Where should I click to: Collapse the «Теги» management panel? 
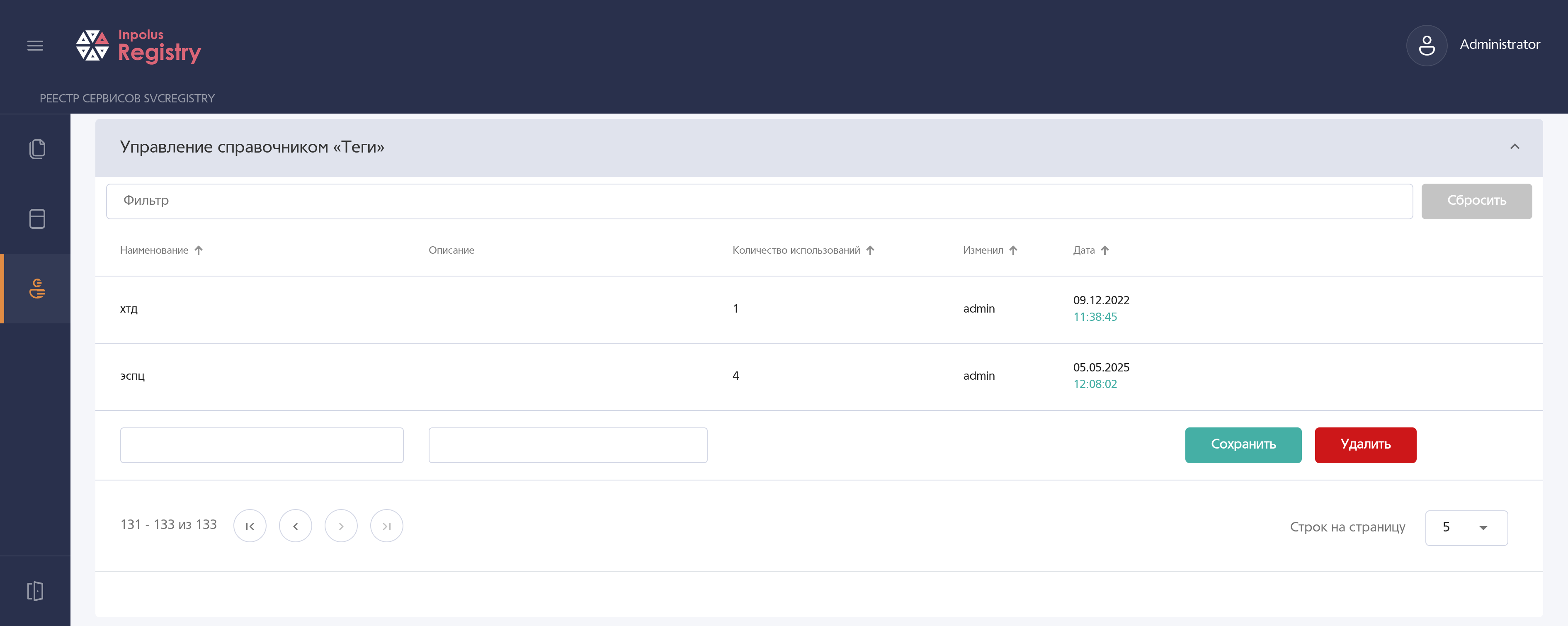1515,147
